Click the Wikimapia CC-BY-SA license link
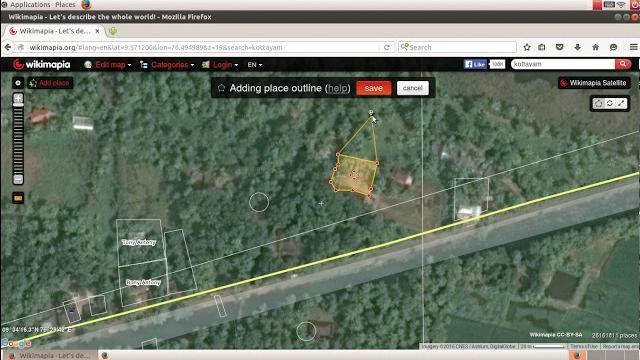640x360 pixels. coord(556,335)
